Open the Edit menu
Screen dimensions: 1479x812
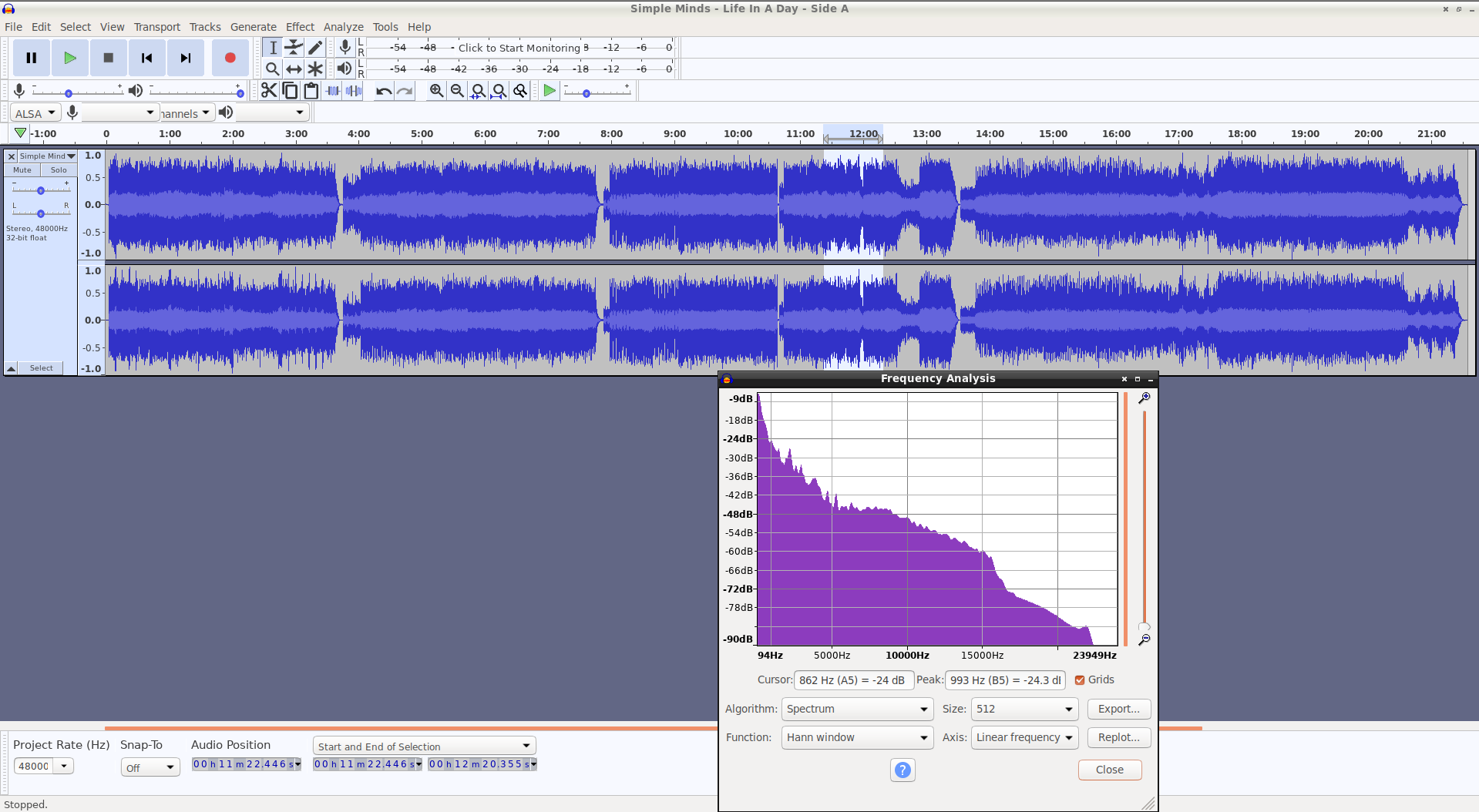[41, 27]
